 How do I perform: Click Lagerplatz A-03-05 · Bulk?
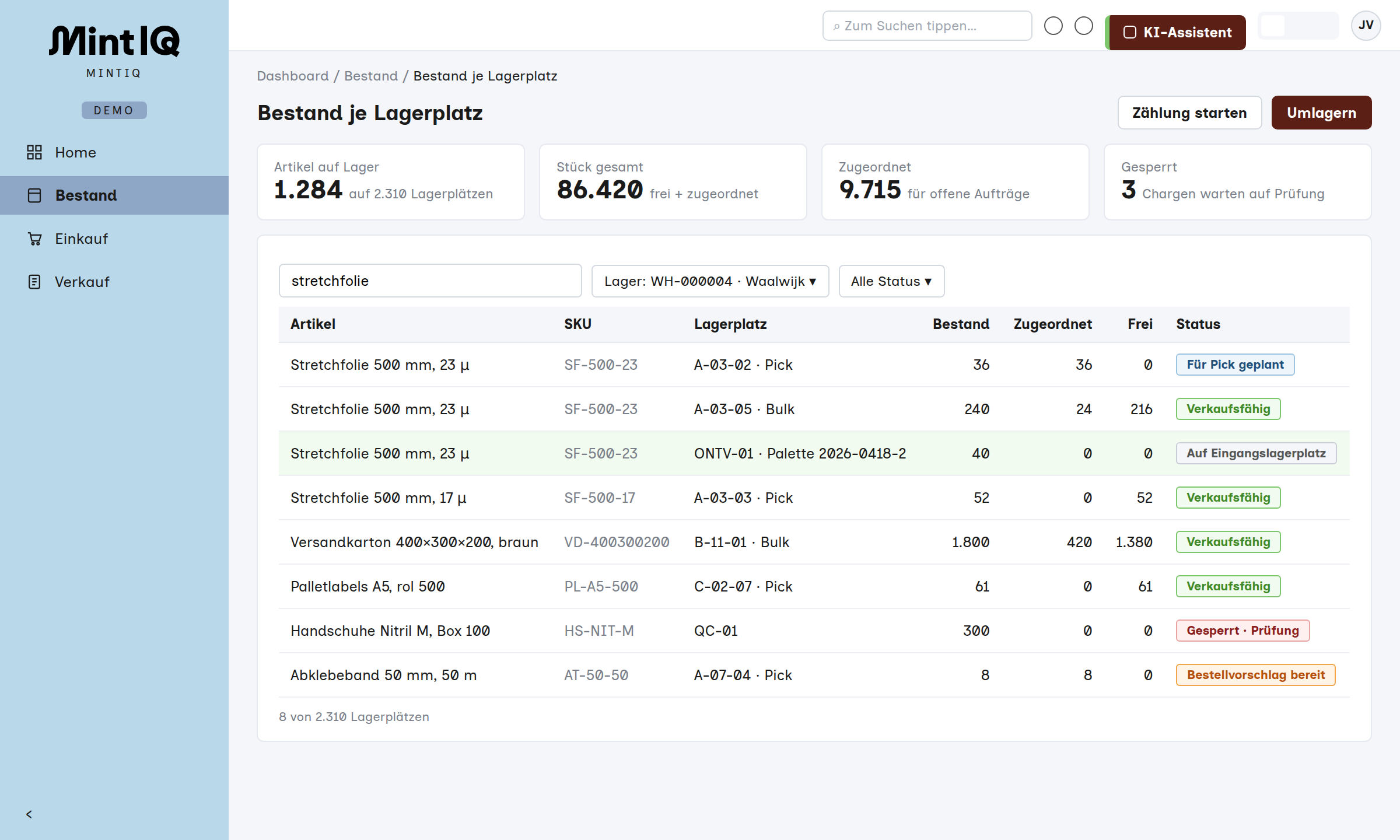click(744, 409)
